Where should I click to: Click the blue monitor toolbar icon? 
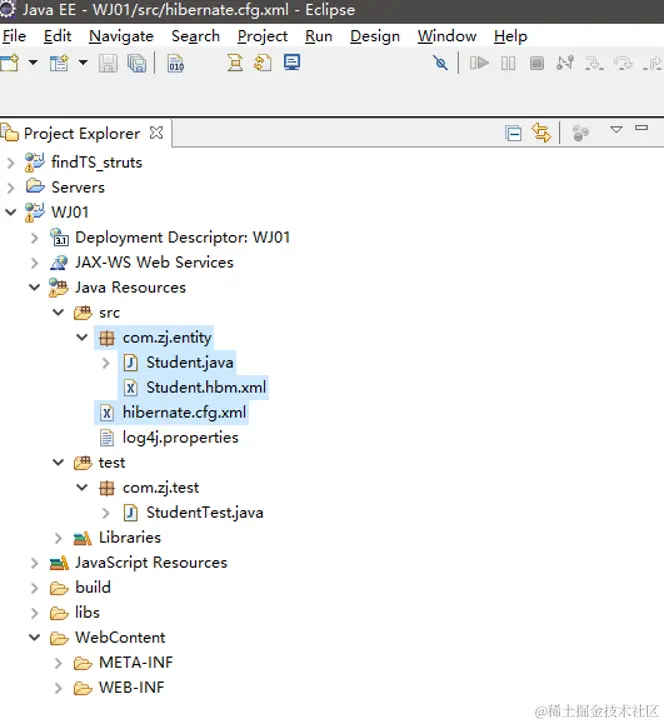(292, 62)
